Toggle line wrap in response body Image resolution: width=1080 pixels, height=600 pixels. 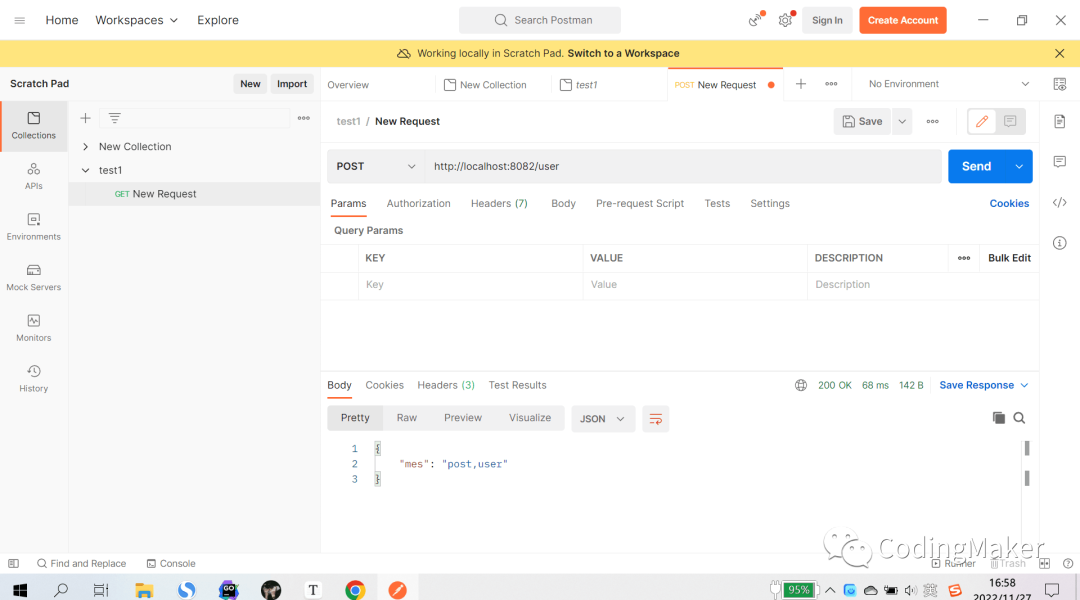coord(656,419)
